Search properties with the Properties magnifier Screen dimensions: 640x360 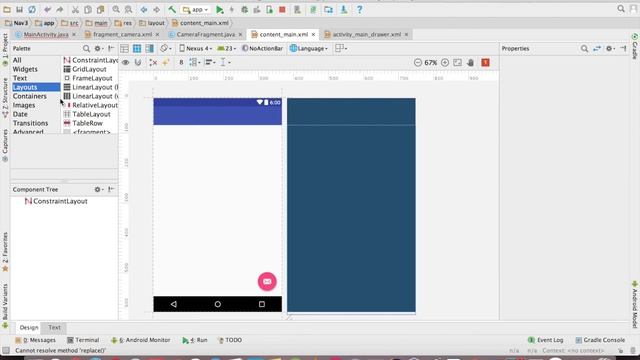pos(584,49)
